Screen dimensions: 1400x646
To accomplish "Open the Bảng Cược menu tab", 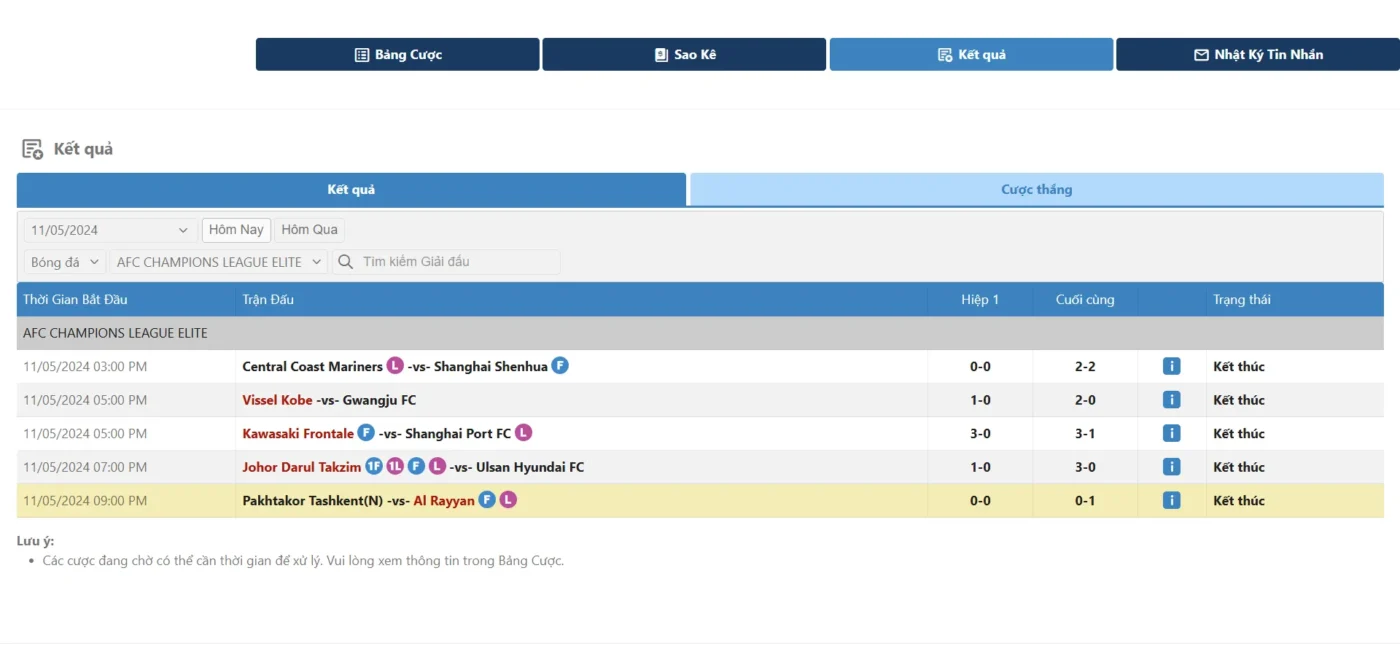I will click(397, 55).
